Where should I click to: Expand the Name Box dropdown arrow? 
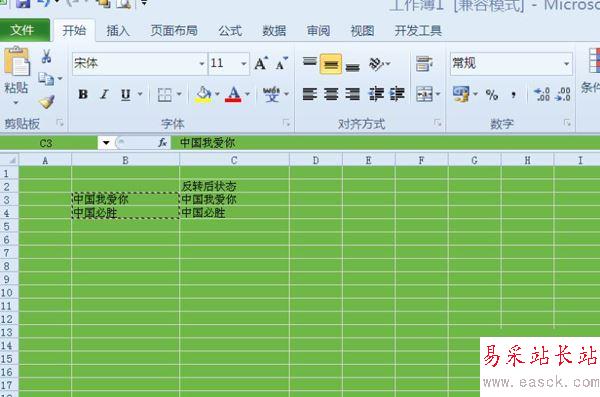tap(106, 143)
